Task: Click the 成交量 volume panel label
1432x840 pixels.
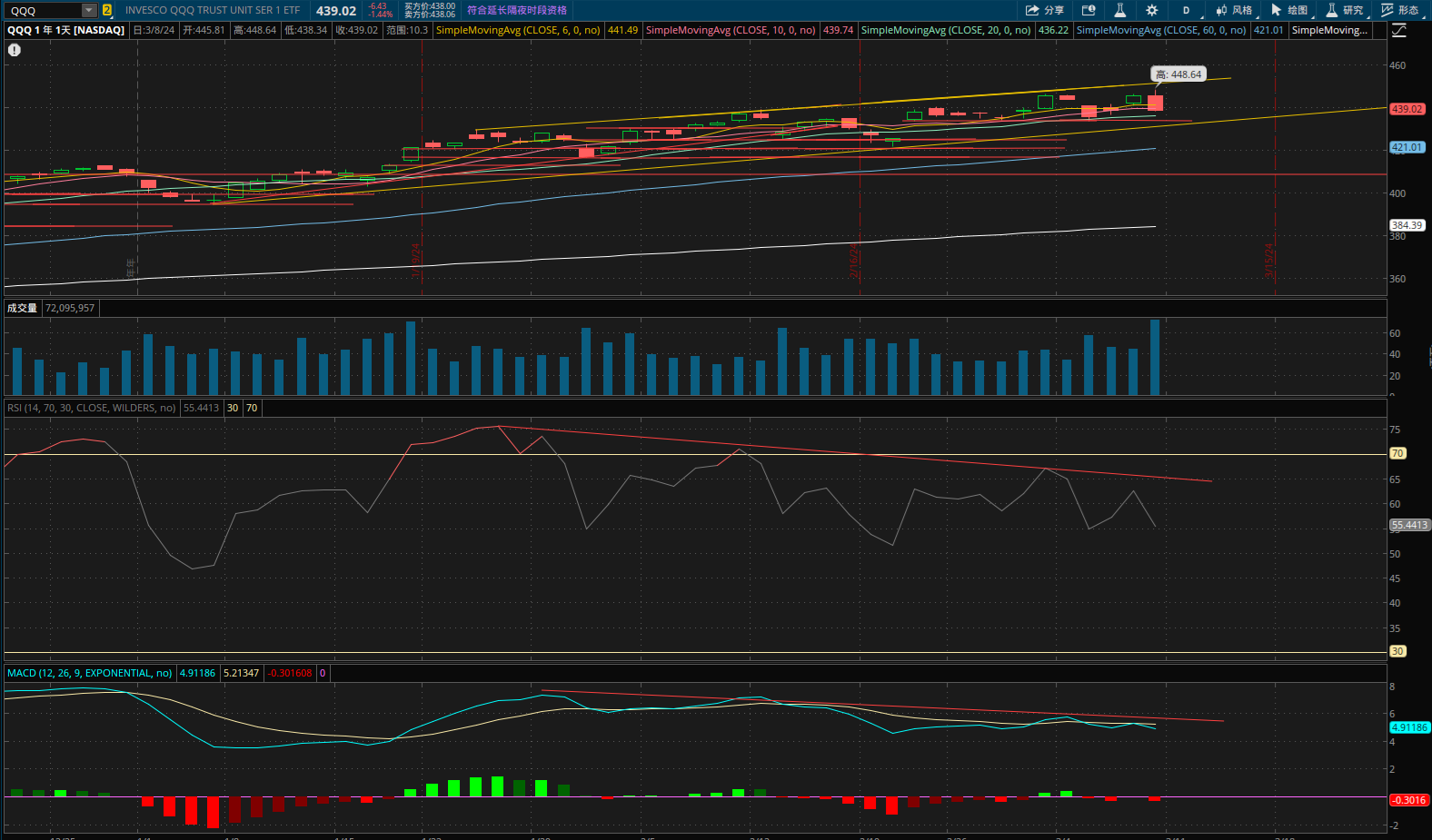Action: [23, 308]
